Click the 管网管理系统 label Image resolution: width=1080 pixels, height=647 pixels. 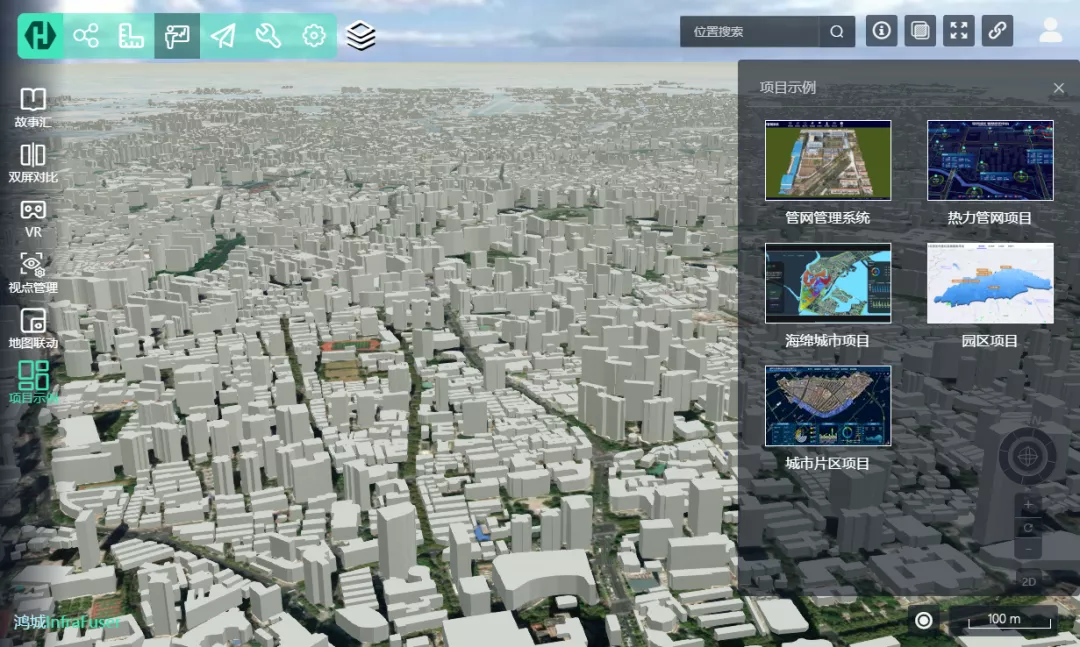[828, 218]
